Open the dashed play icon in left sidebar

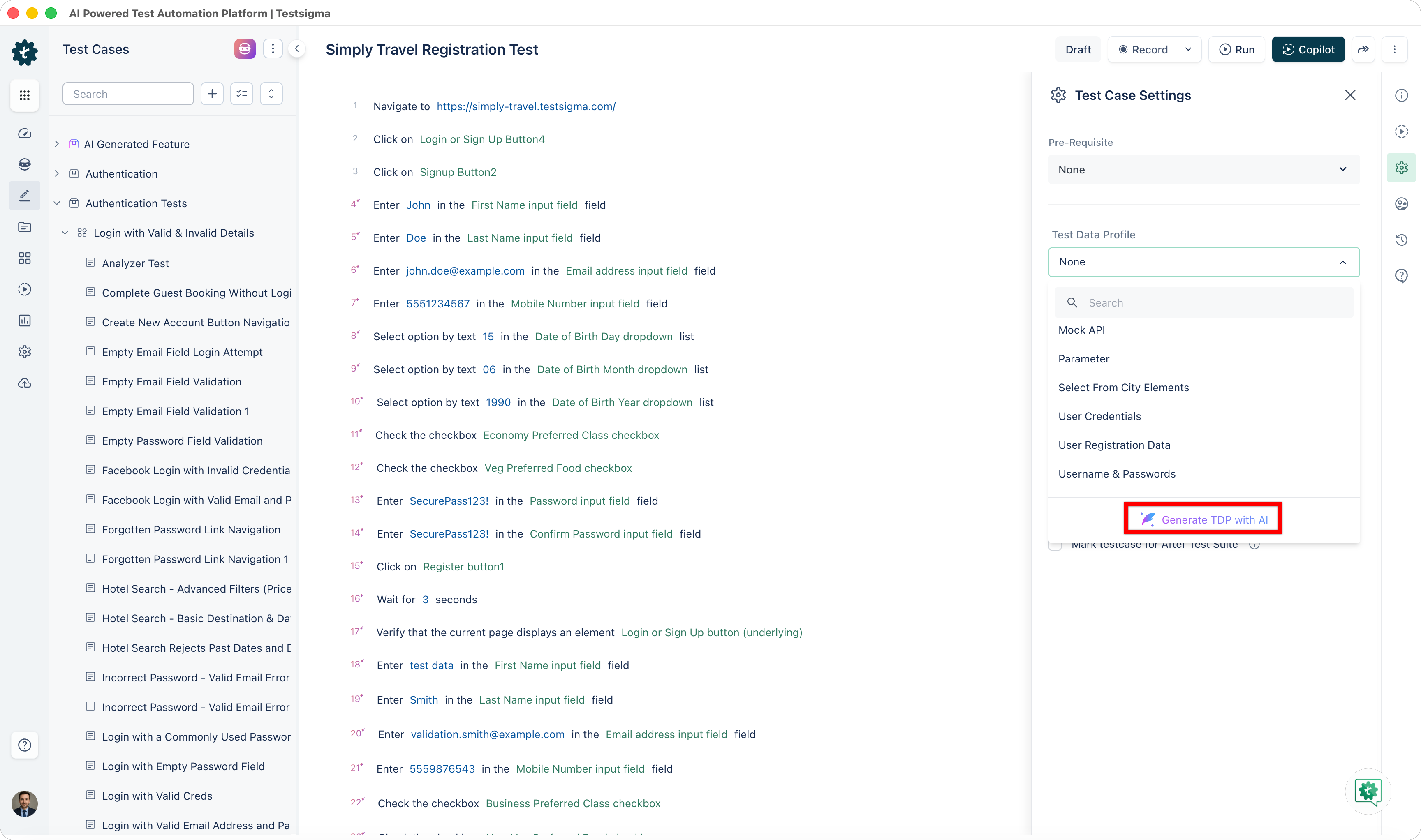24,289
